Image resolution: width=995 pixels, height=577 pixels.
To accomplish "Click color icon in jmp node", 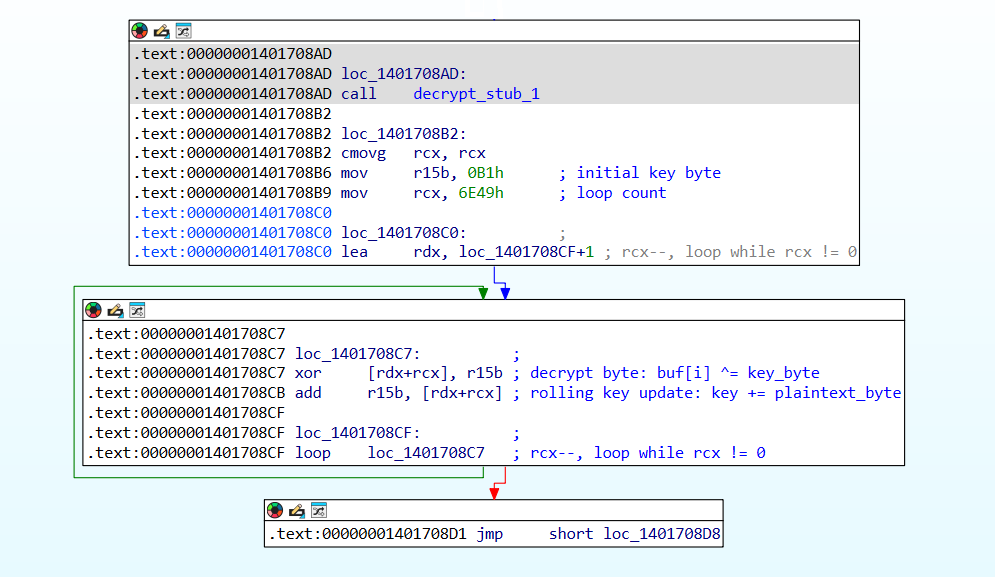I will [275, 510].
